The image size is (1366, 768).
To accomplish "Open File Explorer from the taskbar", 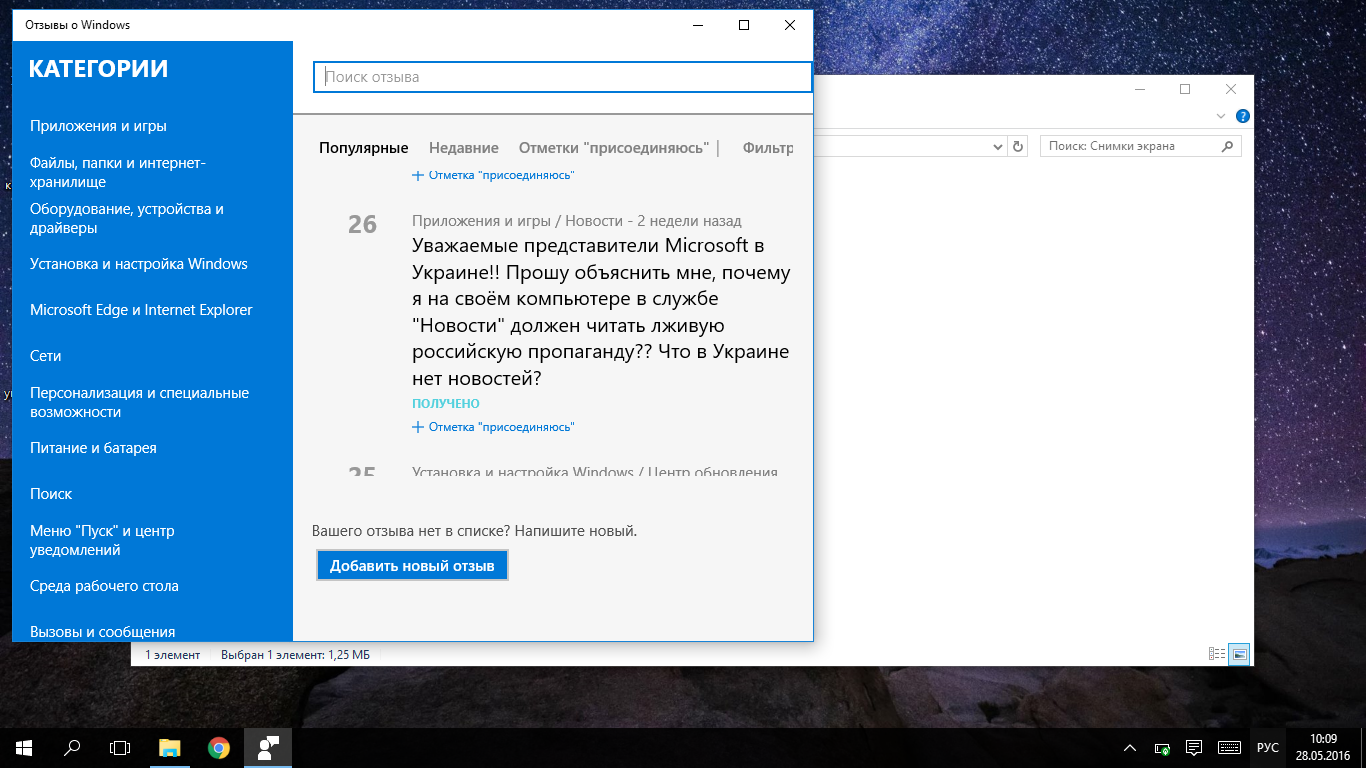I will [170, 747].
